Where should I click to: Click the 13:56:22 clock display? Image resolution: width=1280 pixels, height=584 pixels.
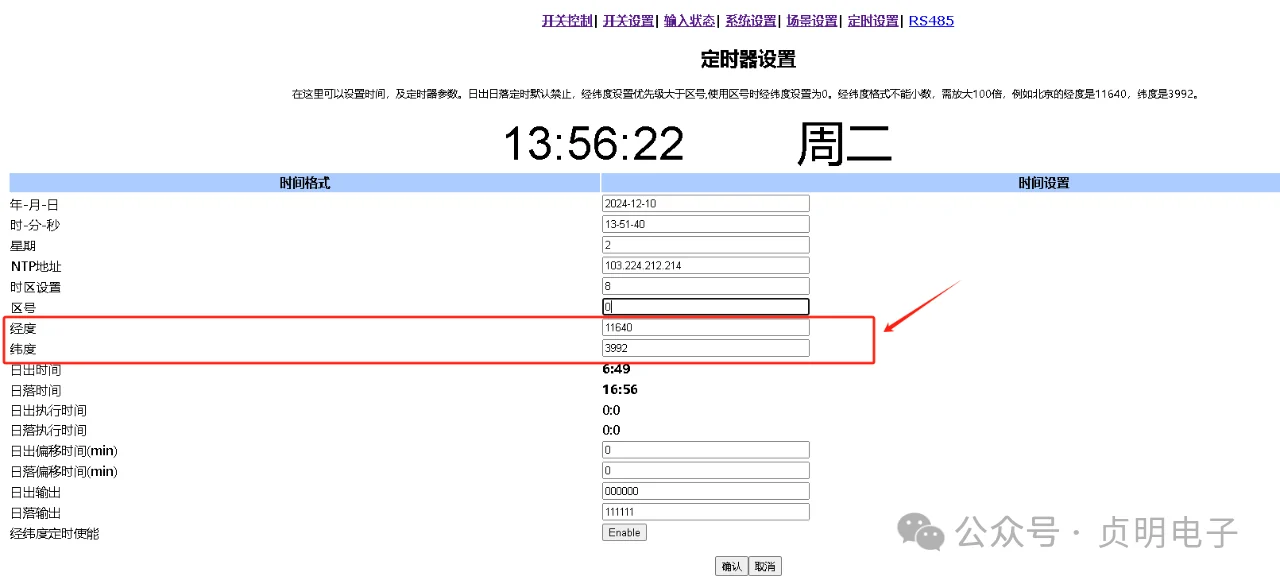593,144
